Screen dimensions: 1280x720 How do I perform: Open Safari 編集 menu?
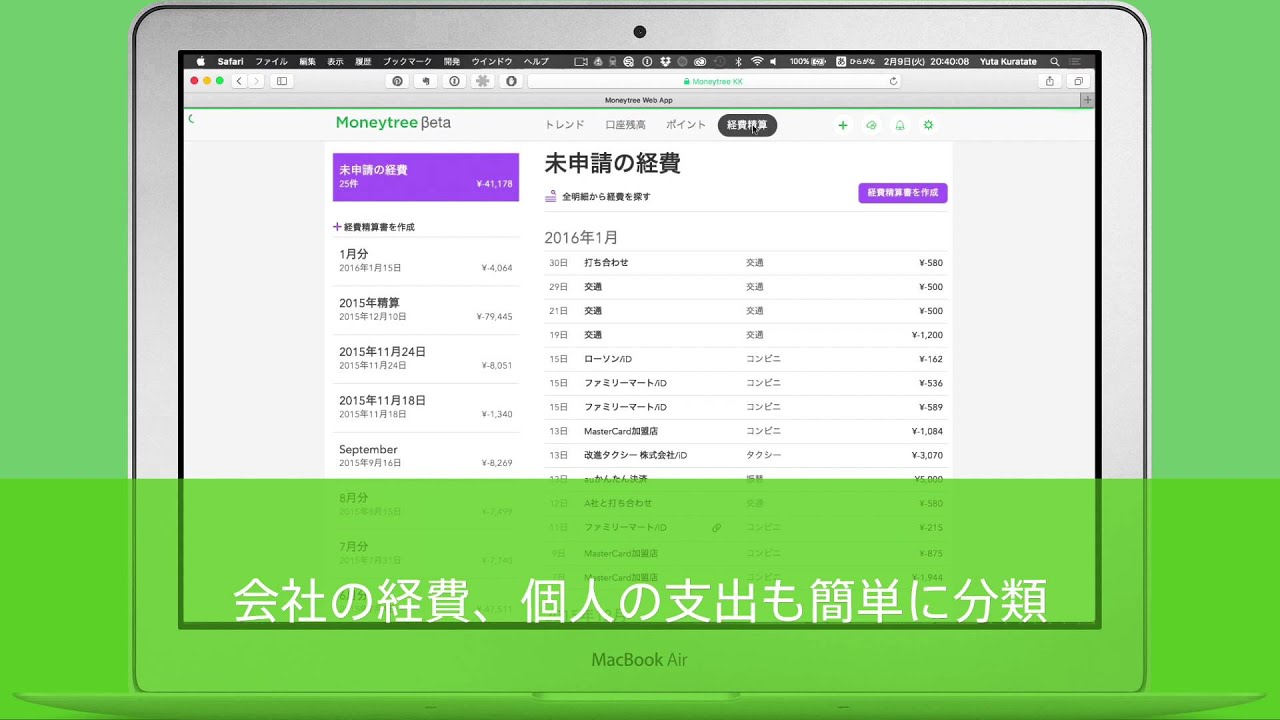click(x=307, y=61)
